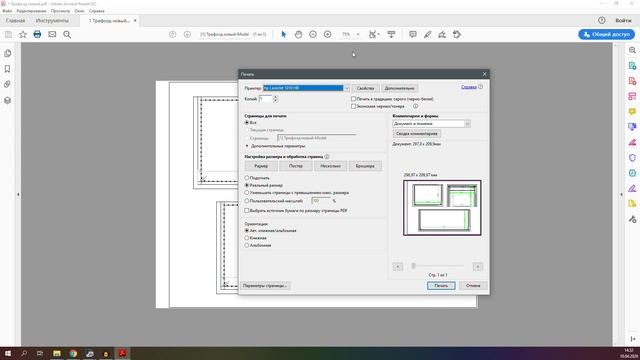Screen dimensions: 640x360
Task: Open the 'Просмотр' menu
Action: point(60,11)
